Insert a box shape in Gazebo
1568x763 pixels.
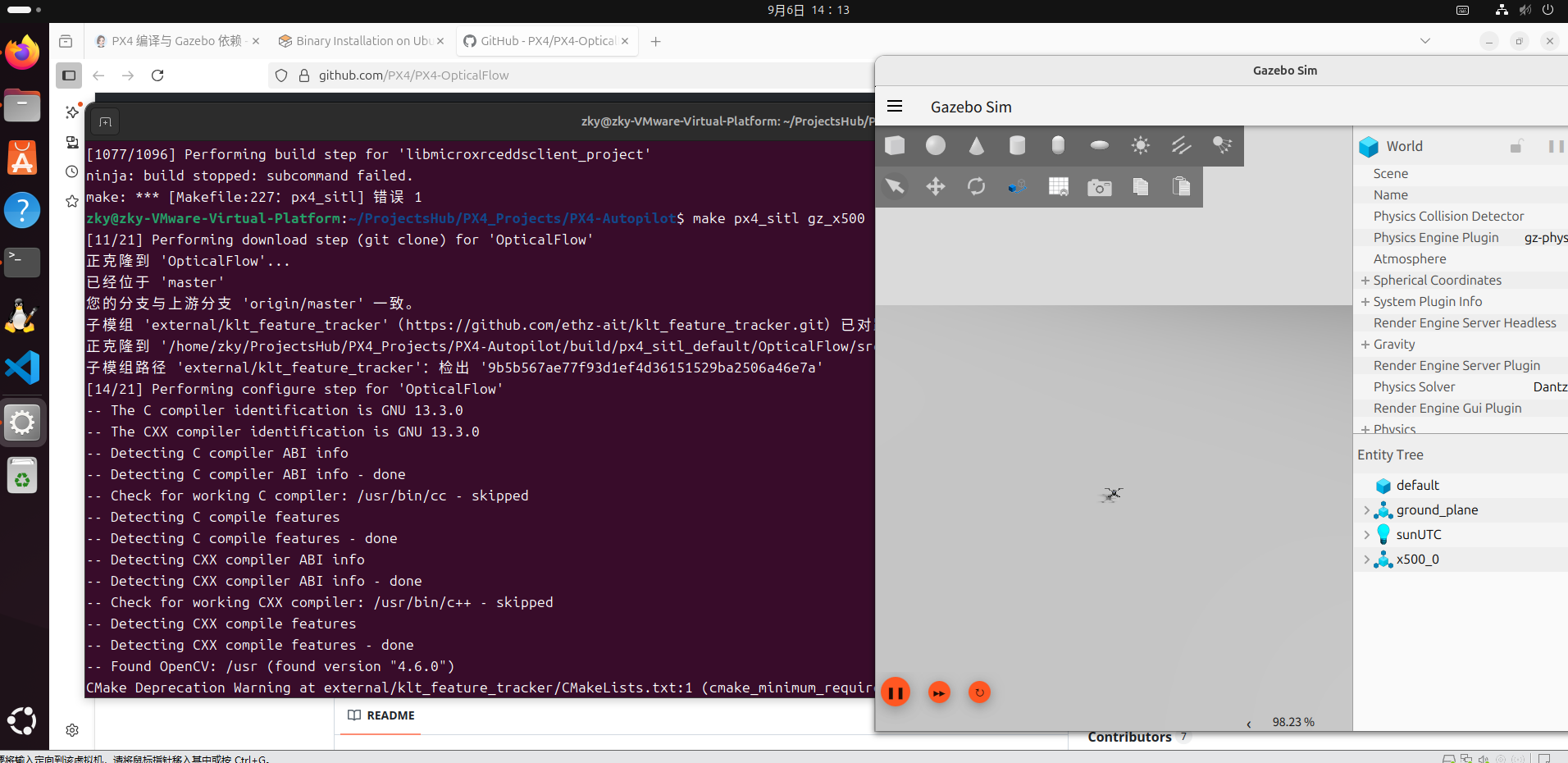[895, 145]
